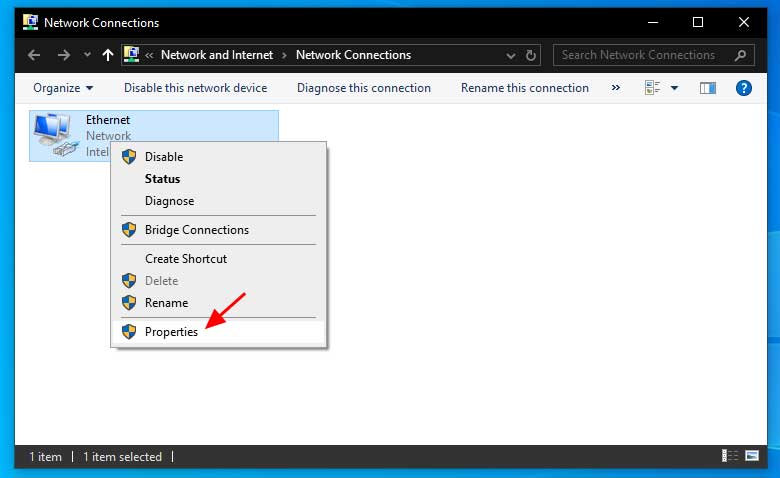
Task: Minimize the Network Connections window
Action: click(653, 22)
